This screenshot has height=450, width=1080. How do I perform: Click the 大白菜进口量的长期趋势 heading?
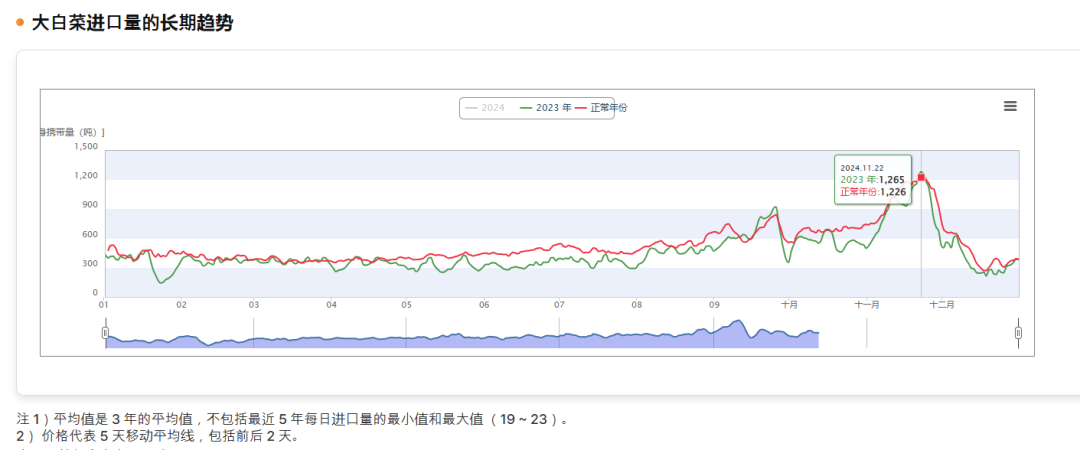[132, 22]
